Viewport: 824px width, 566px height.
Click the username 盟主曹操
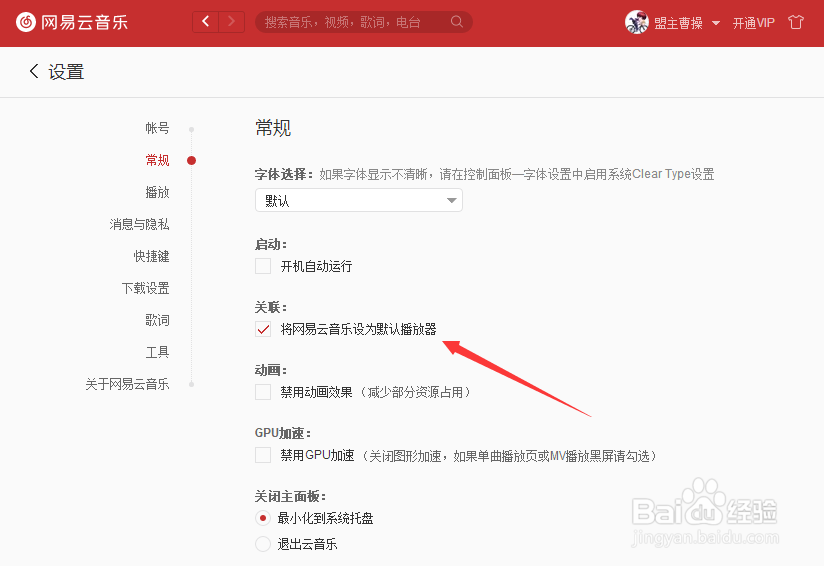(x=678, y=23)
